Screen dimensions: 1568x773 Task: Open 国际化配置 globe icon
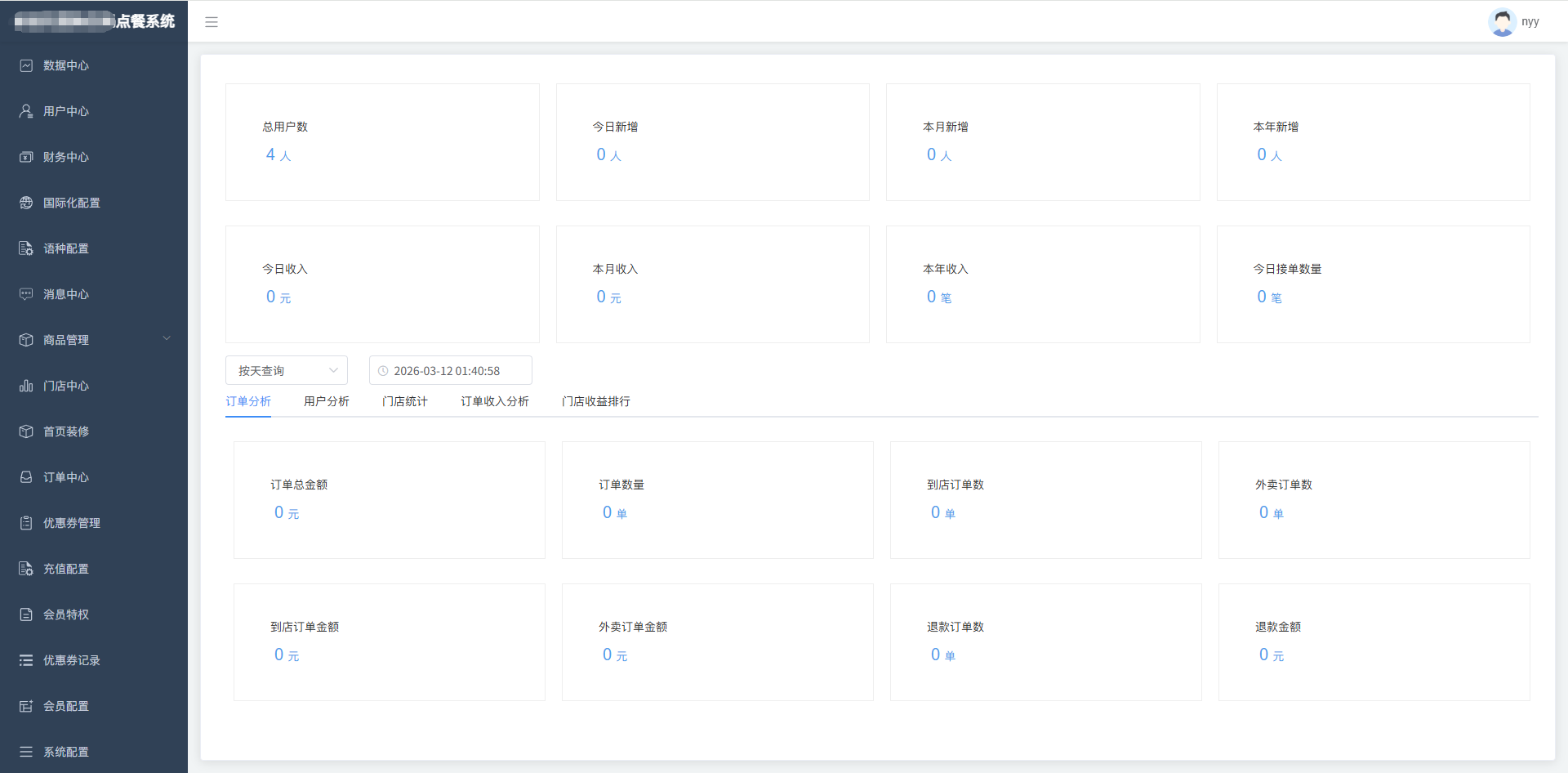[26, 203]
